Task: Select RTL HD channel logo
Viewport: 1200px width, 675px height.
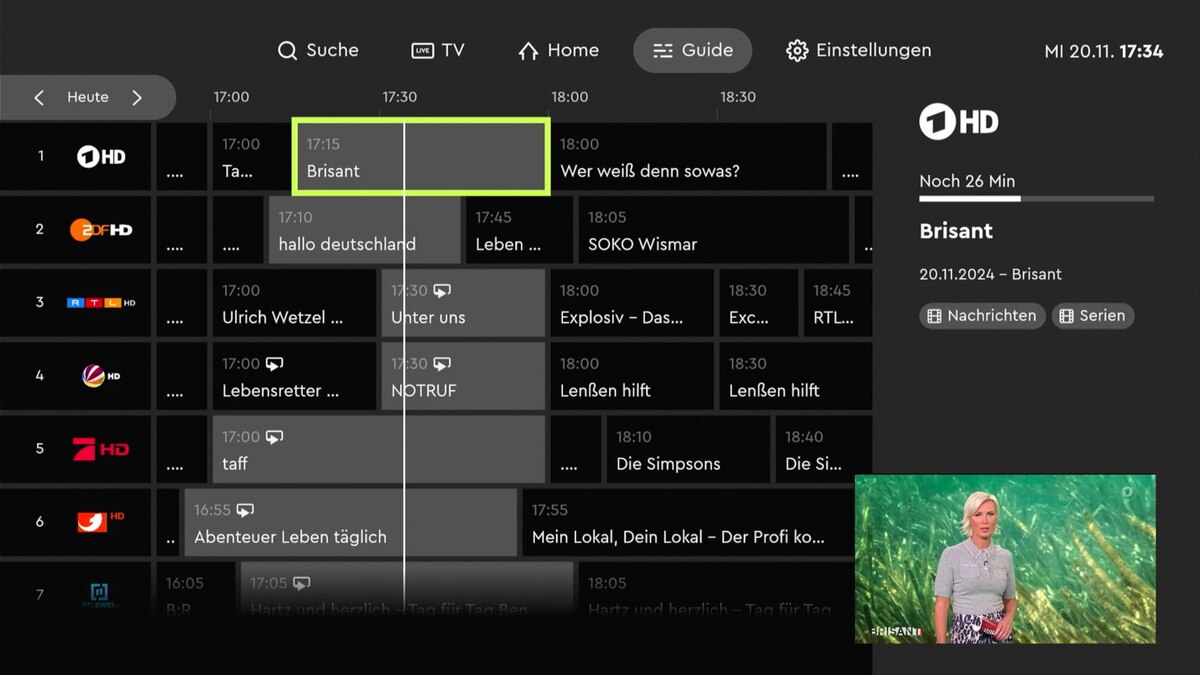Action: coord(102,302)
